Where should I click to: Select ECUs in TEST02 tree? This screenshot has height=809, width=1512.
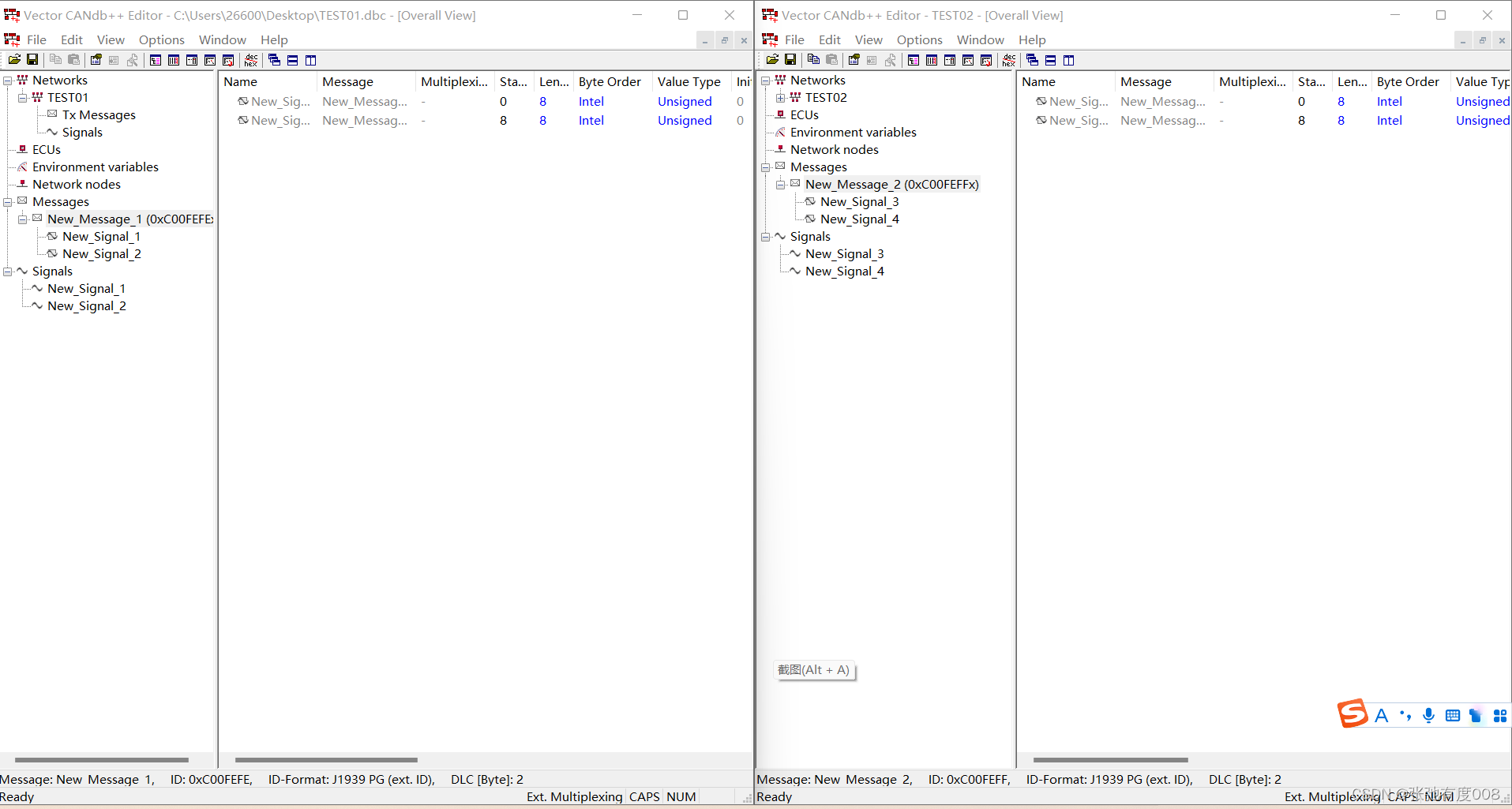pyautogui.click(x=805, y=115)
